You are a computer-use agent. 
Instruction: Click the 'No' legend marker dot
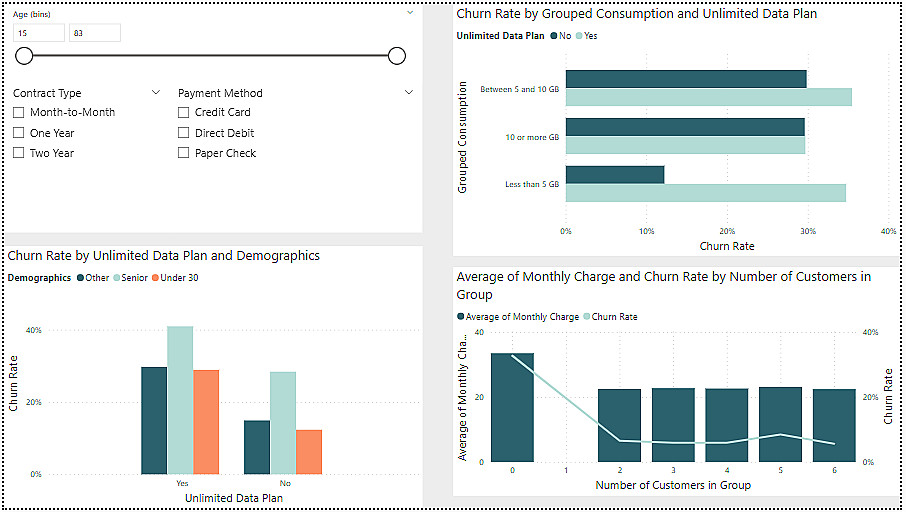point(553,36)
